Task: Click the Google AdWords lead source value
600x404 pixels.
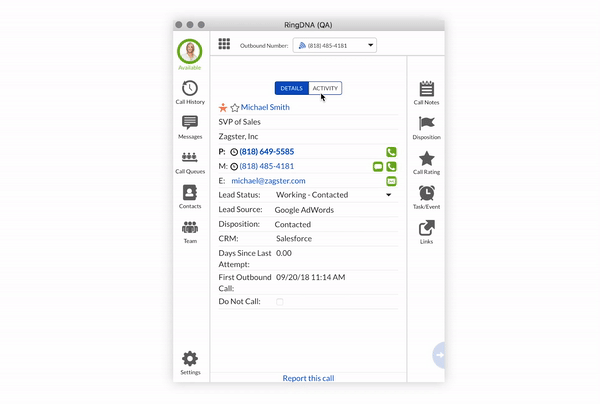Action: click(x=304, y=210)
